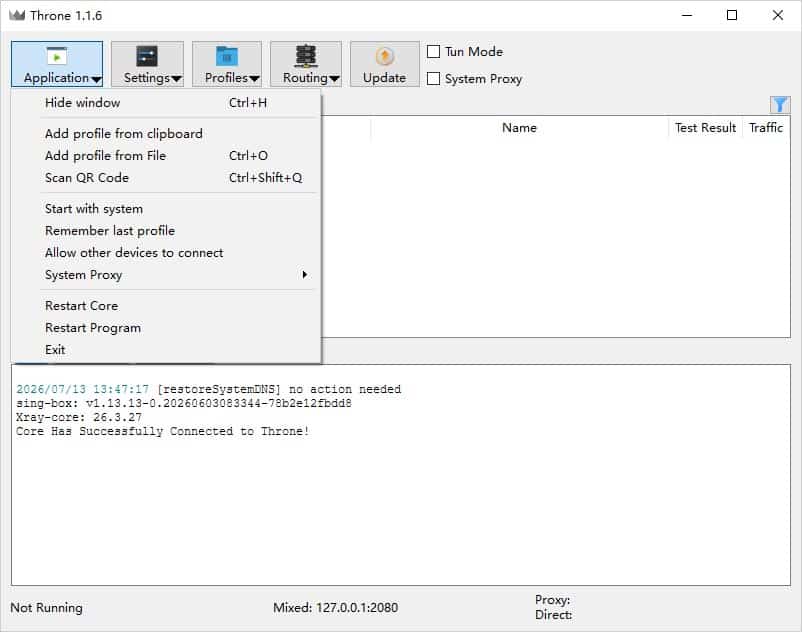Click the Name column header
Screen dimensions: 802x632
[519, 128]
